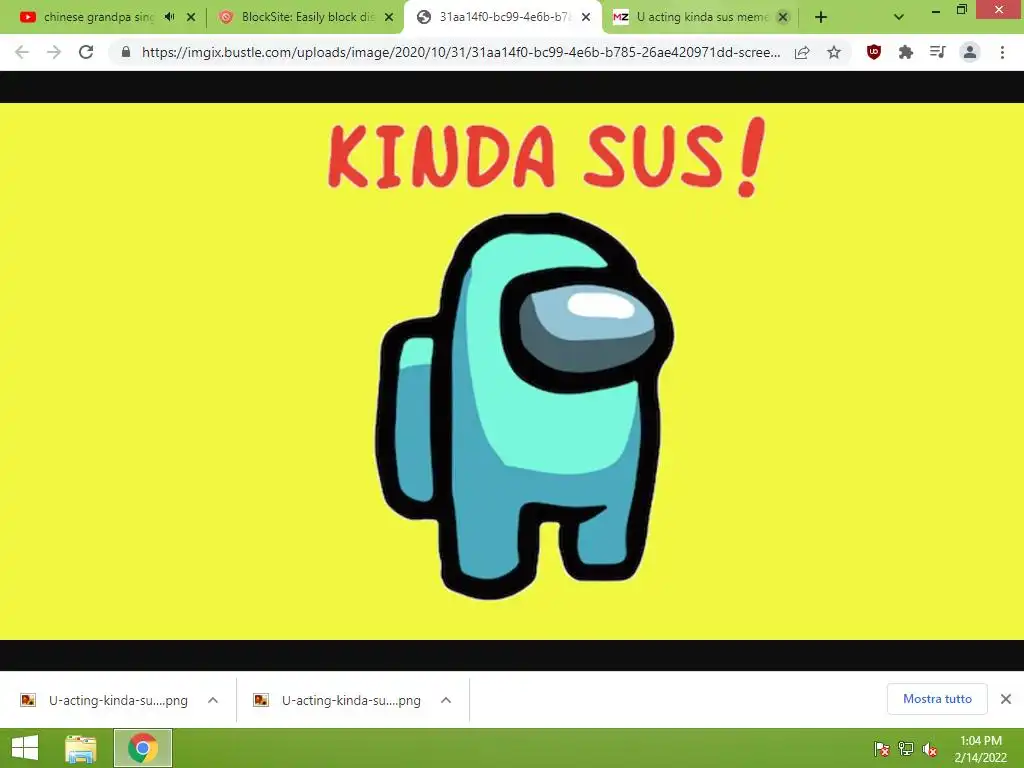Open the tab search dropdown
This screenshot has height=768, width=1024.
[899, 17]
